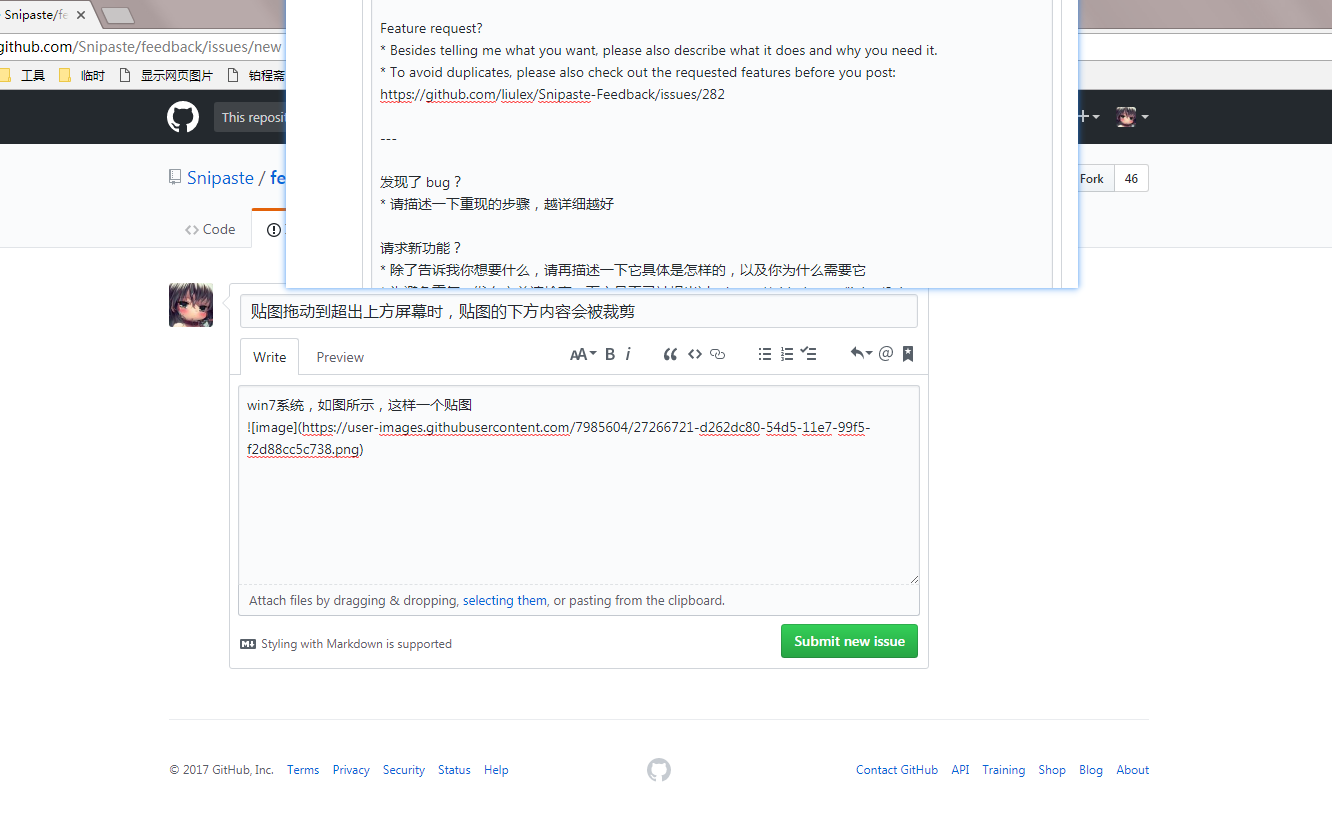Follow the 'selecting them' attachment link

(x=504, y=600)
